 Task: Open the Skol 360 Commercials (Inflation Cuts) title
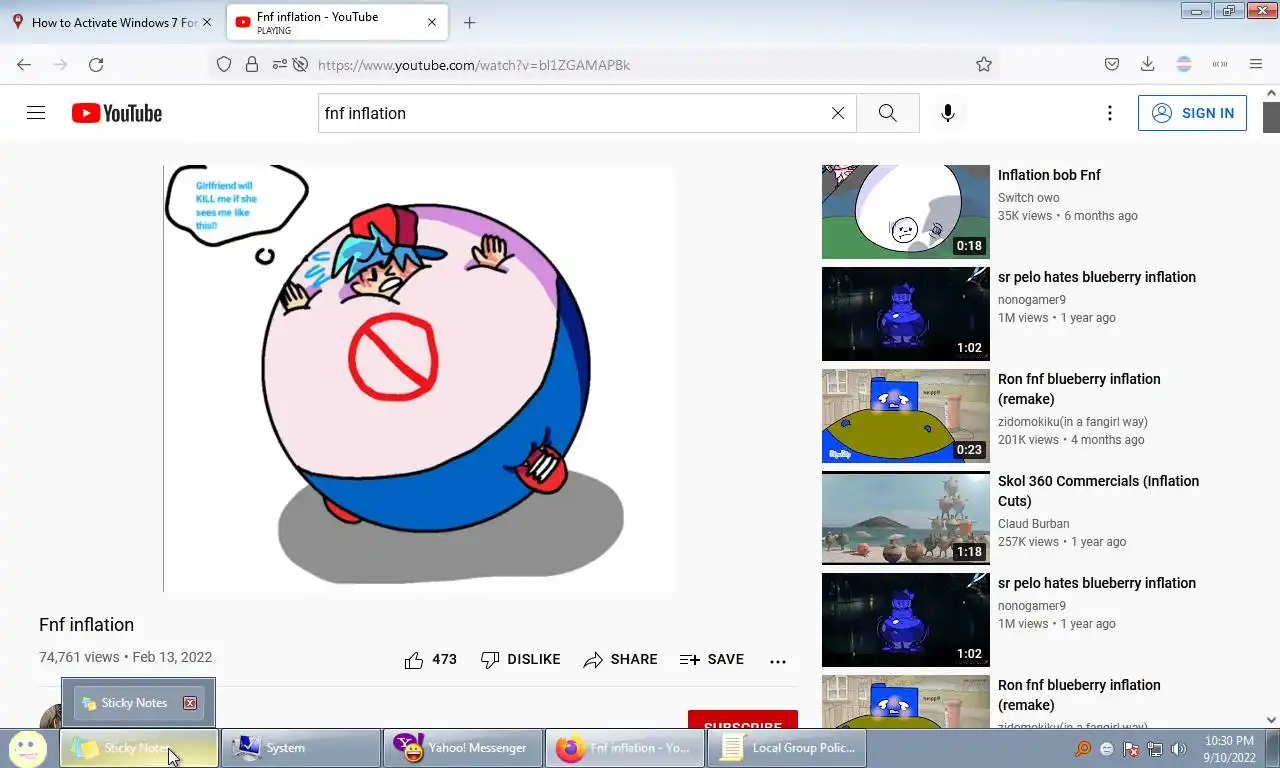(x=1098, y=491)
